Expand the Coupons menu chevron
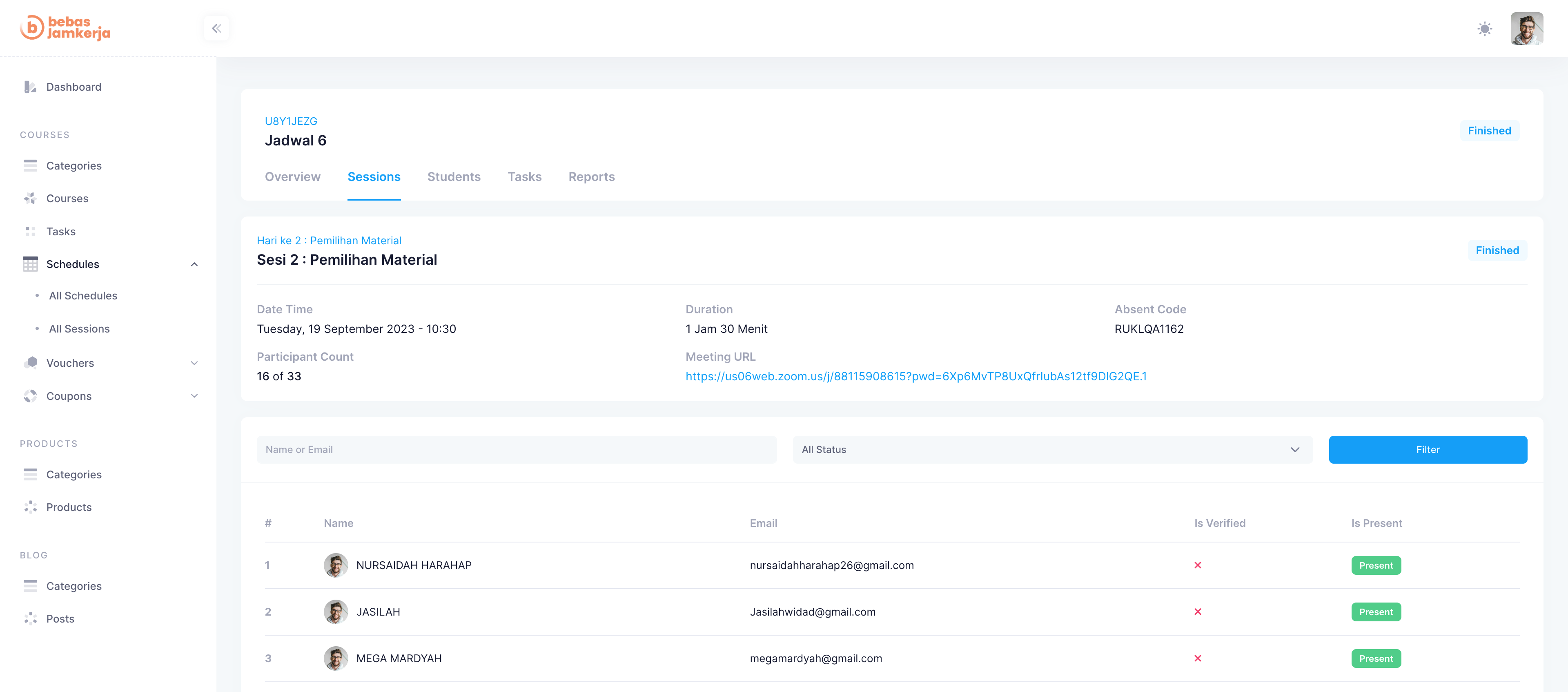1568x692 pixels. tap(194, 396)
